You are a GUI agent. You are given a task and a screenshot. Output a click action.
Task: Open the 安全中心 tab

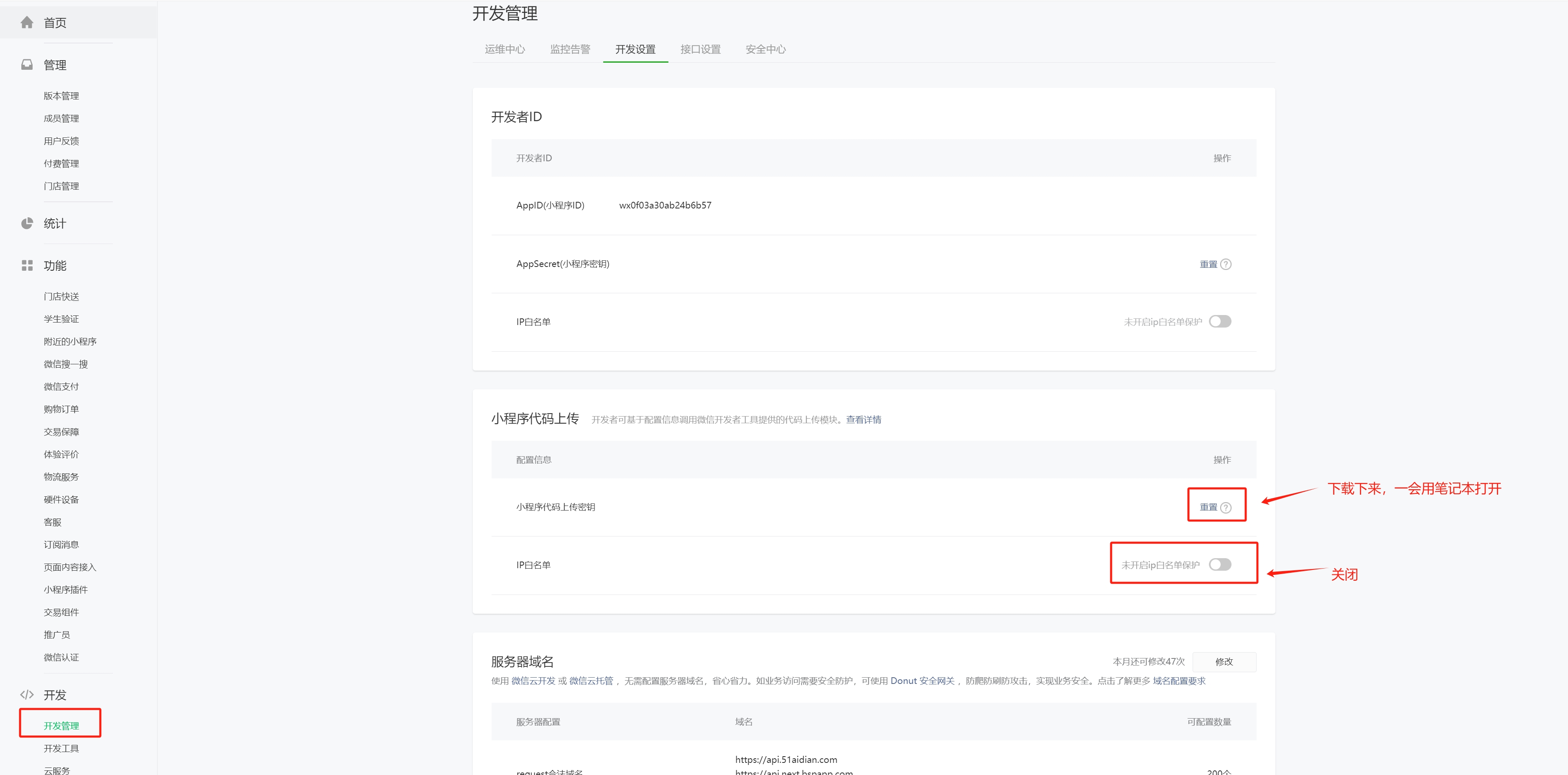pos(765,49)
